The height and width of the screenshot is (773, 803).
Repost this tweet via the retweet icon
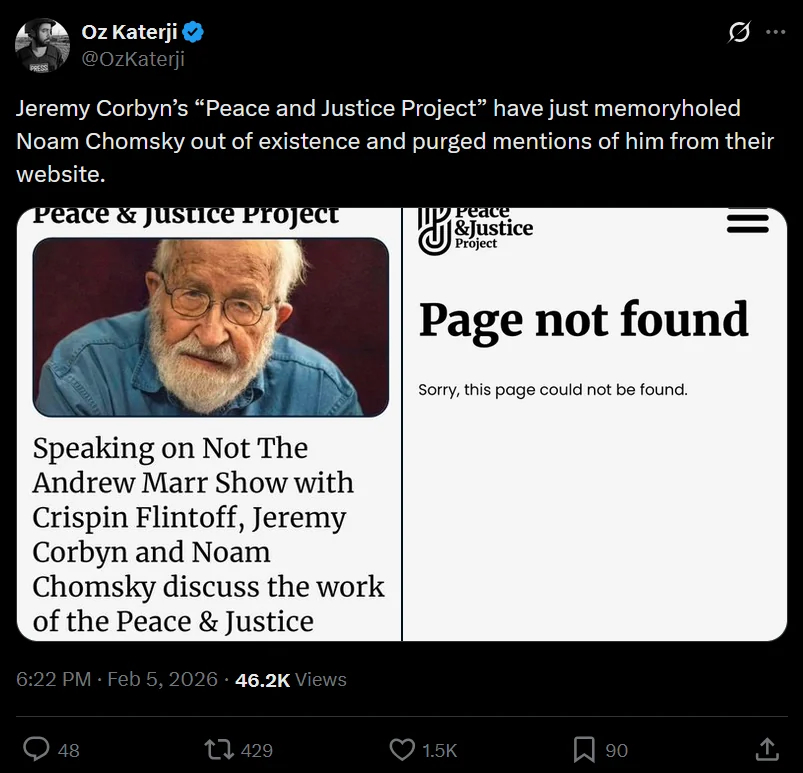217,749
